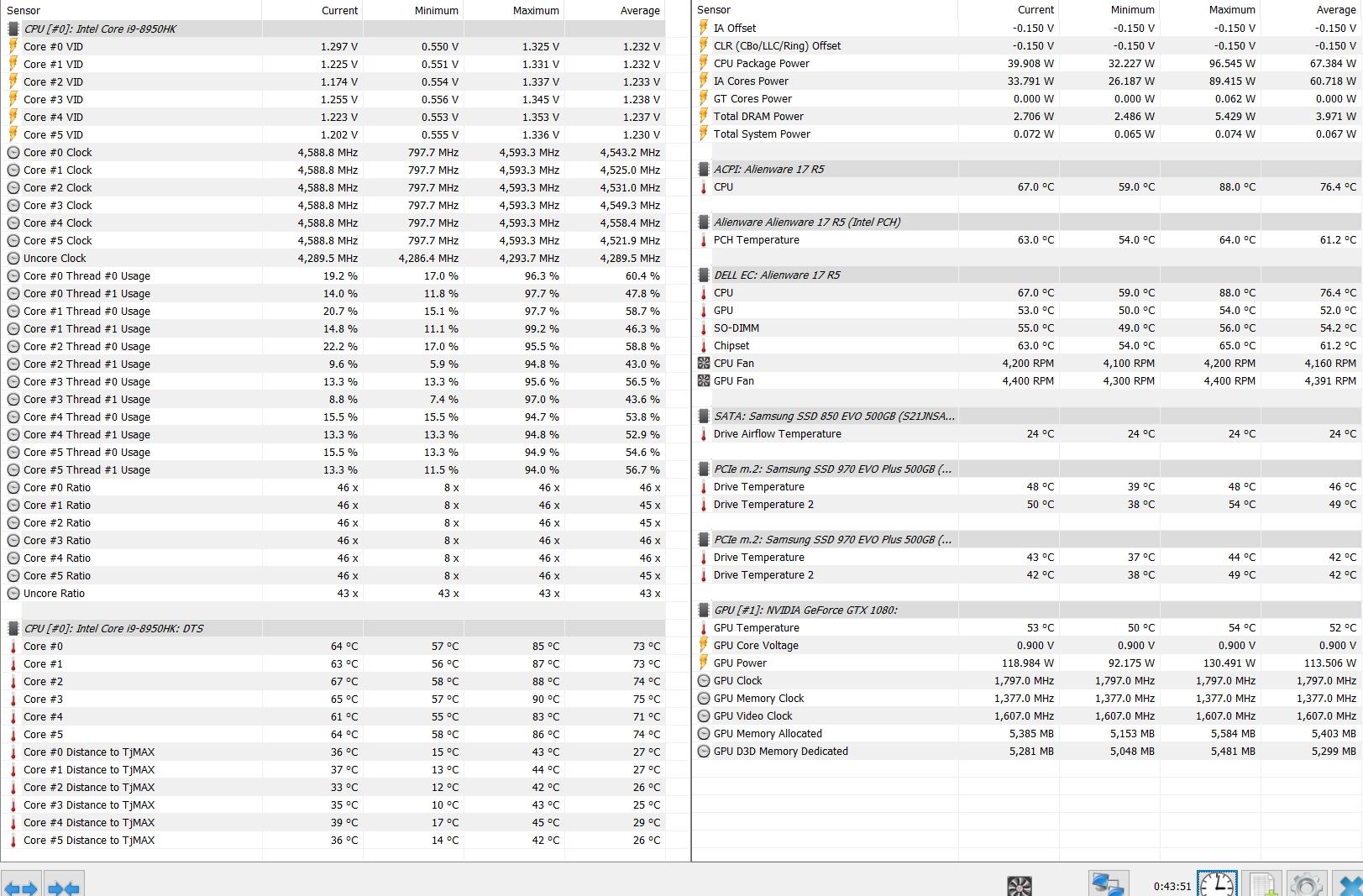
Task: Start logging with the sheet icon
Action: 1261,885
